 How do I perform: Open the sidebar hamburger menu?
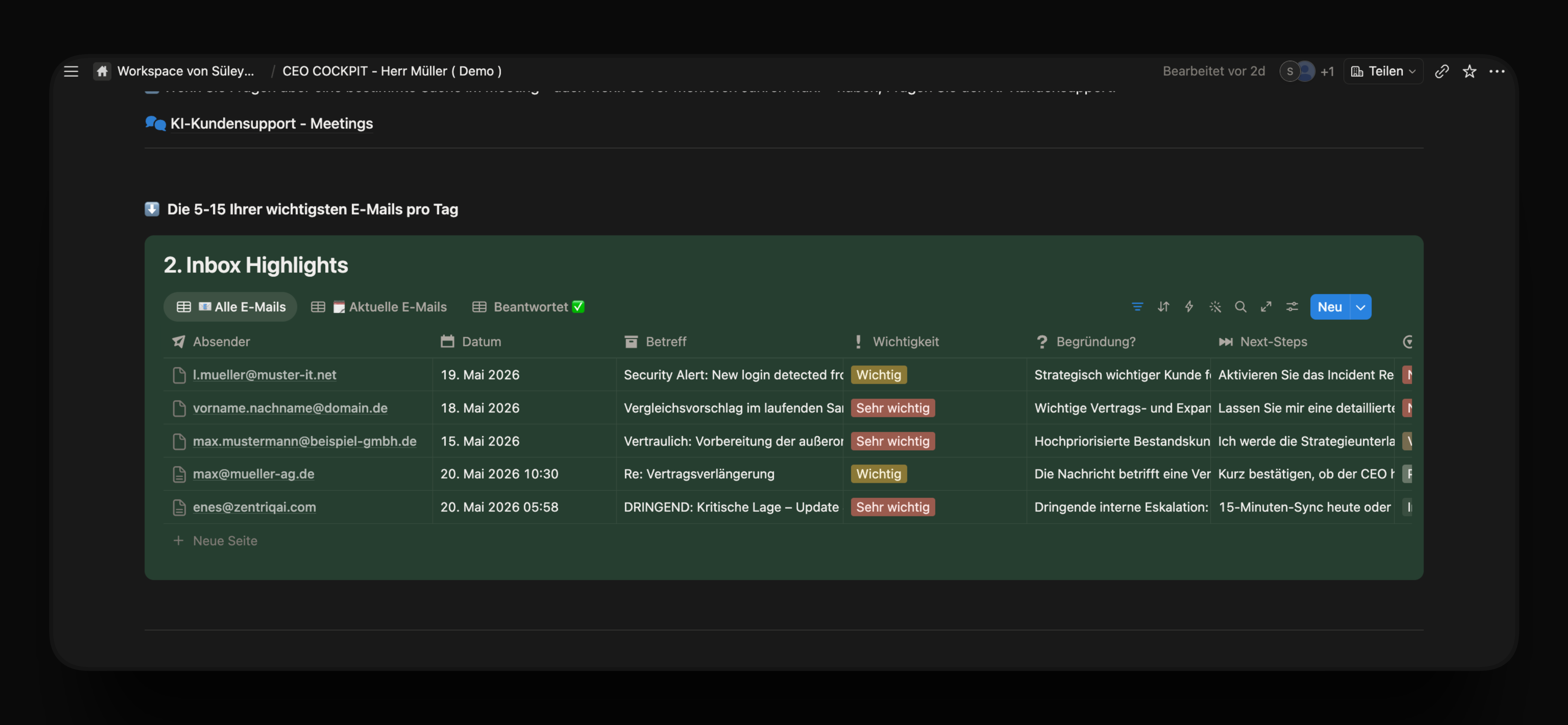pos(71,71)
